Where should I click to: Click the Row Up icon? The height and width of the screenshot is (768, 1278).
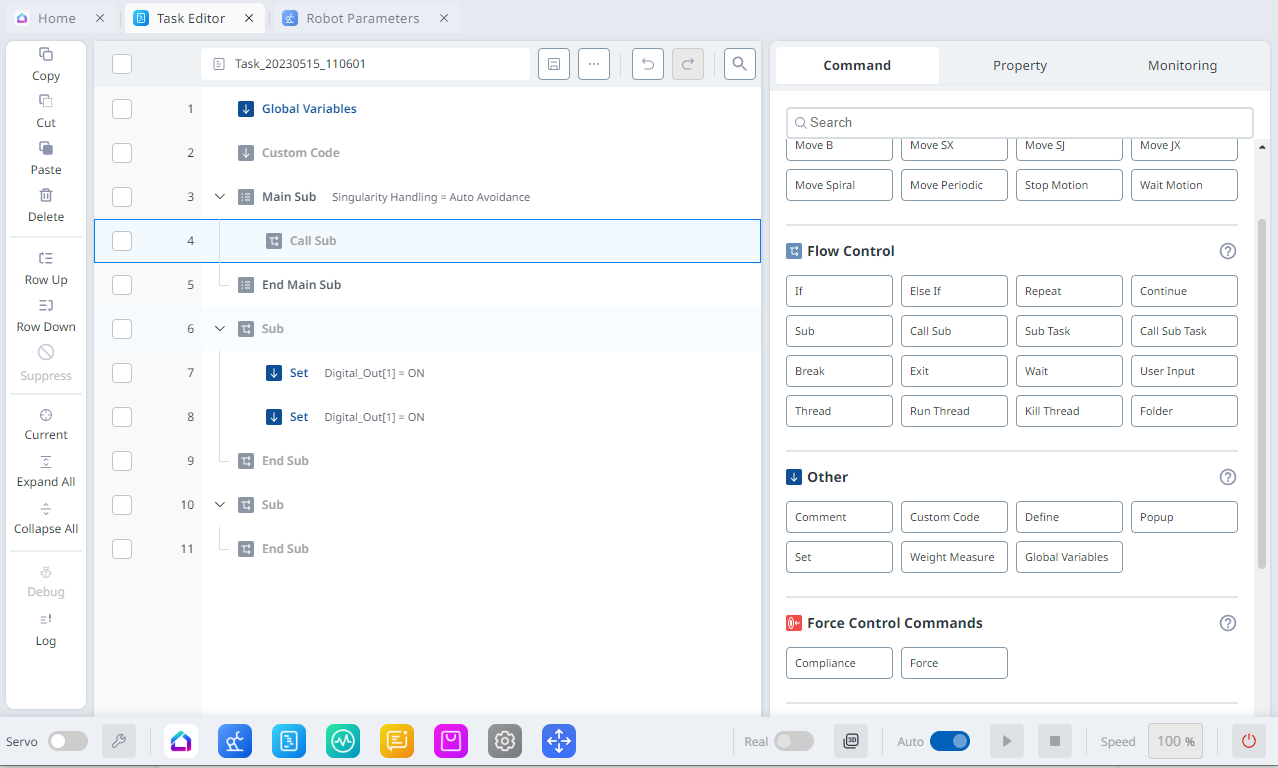[46, 259]
